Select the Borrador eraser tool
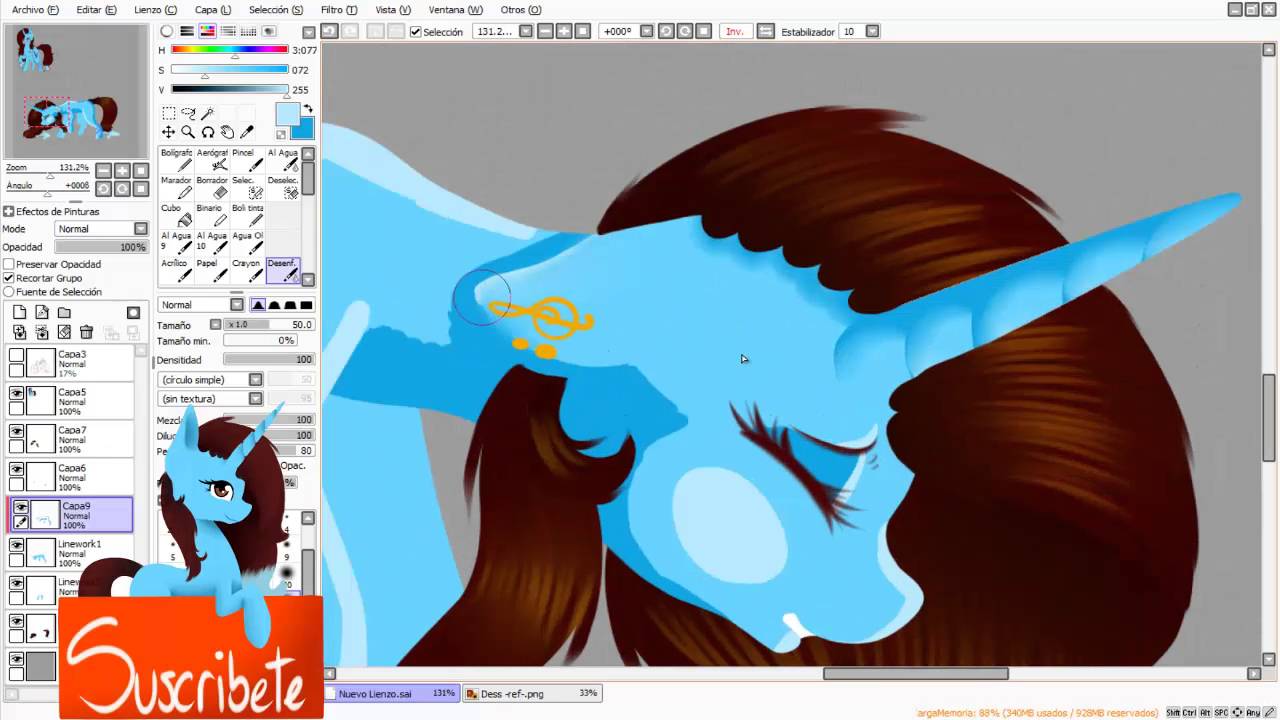The height and width of the screenshot is (720, 1280). coord(212,187)
